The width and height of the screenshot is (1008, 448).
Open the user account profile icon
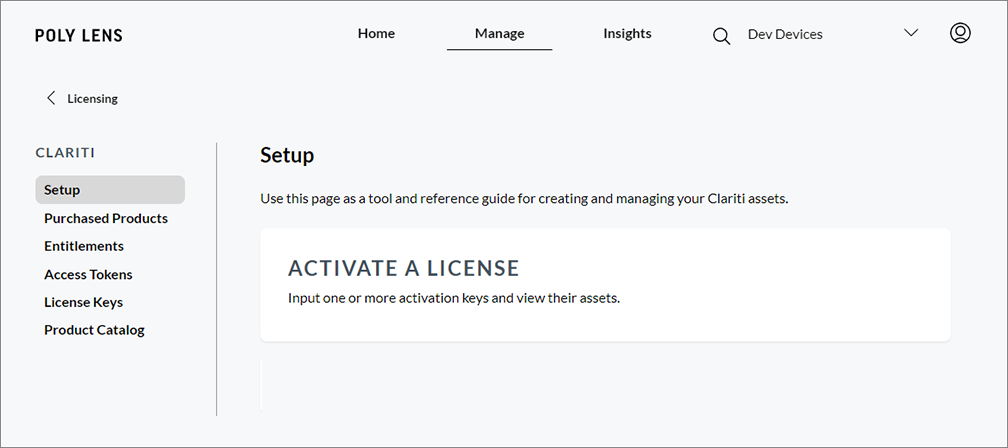tap(960, 33)
